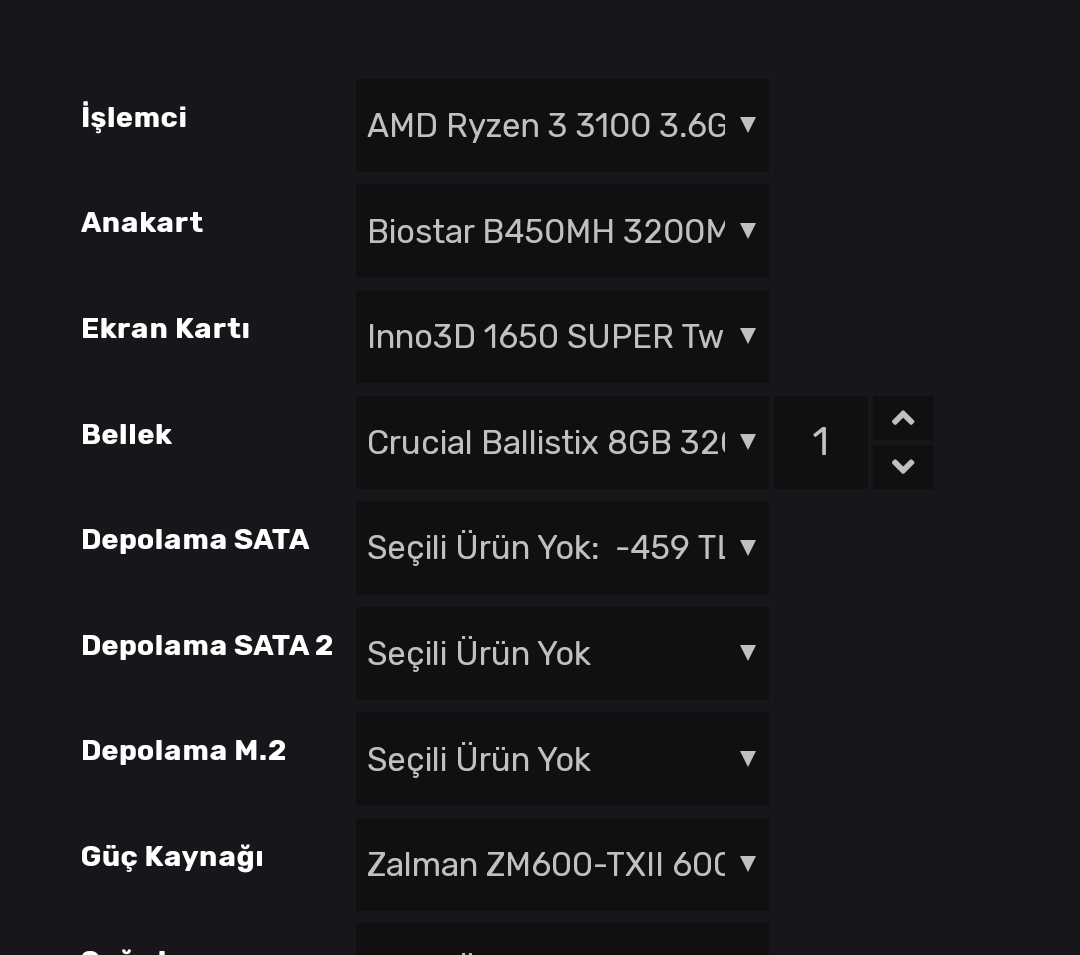This screenshot has height=955, width=1080.
Task: Decrease Bellek quantity with down arrow
Action: point(903,467)
